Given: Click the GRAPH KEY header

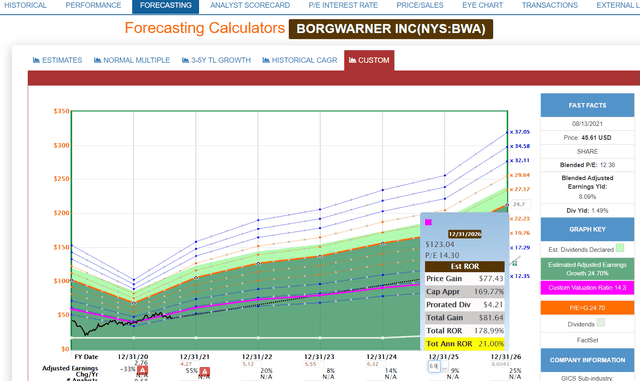Looking at the screenshot, I should coord(587,229).
